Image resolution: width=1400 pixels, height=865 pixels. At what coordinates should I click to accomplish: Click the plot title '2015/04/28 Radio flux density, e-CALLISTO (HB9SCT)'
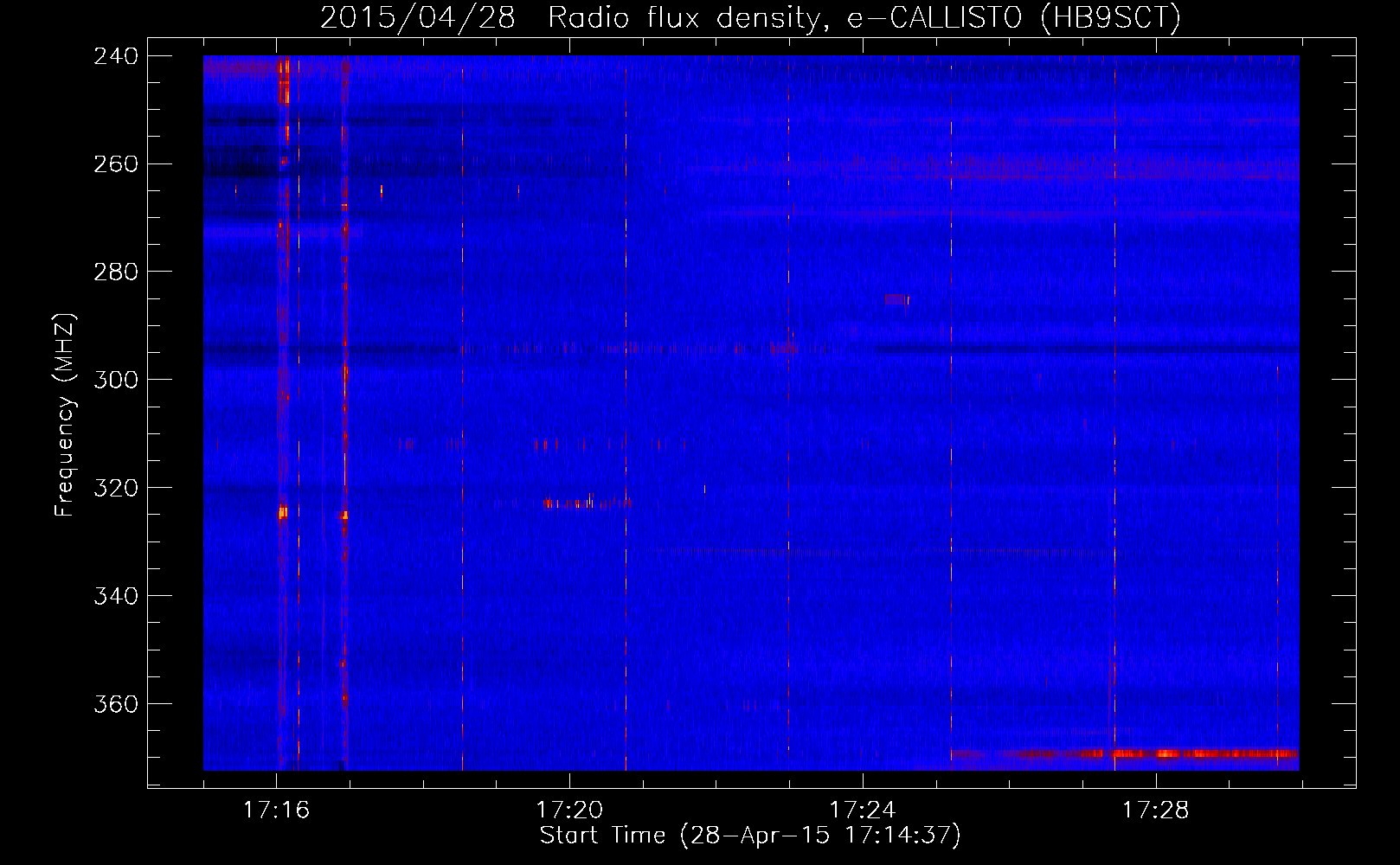[750, 17]
